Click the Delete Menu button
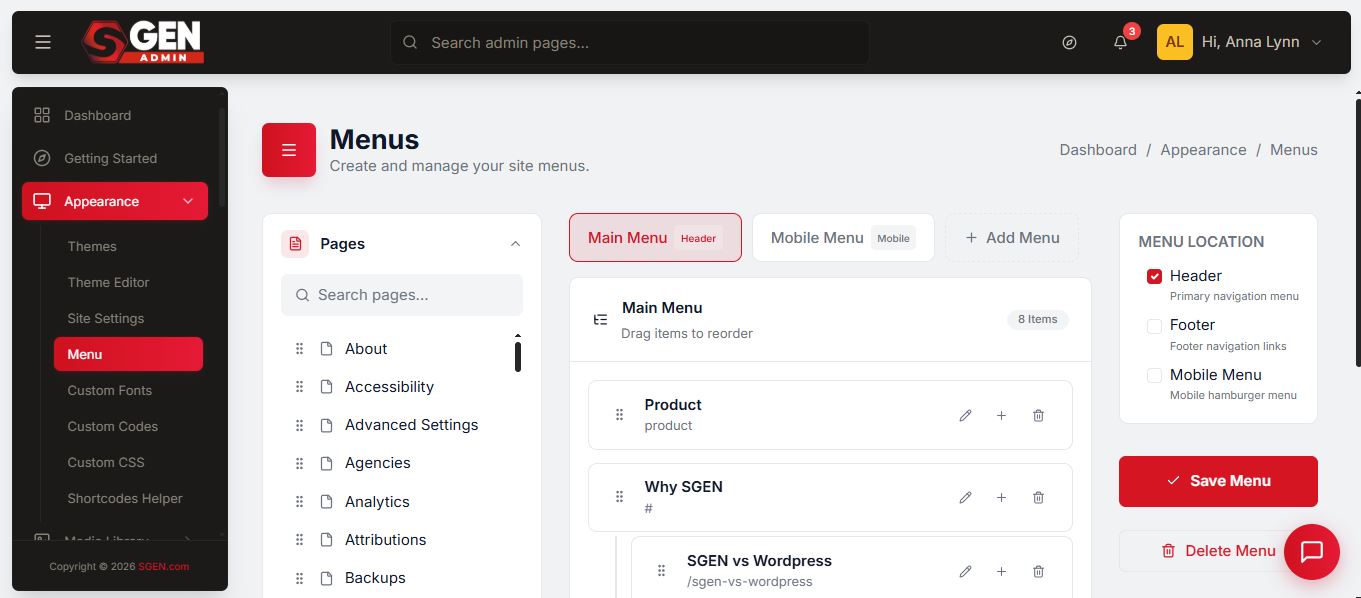This screenshot has height=598, width=1361. pyautogui.click(x=1218, y=551)
